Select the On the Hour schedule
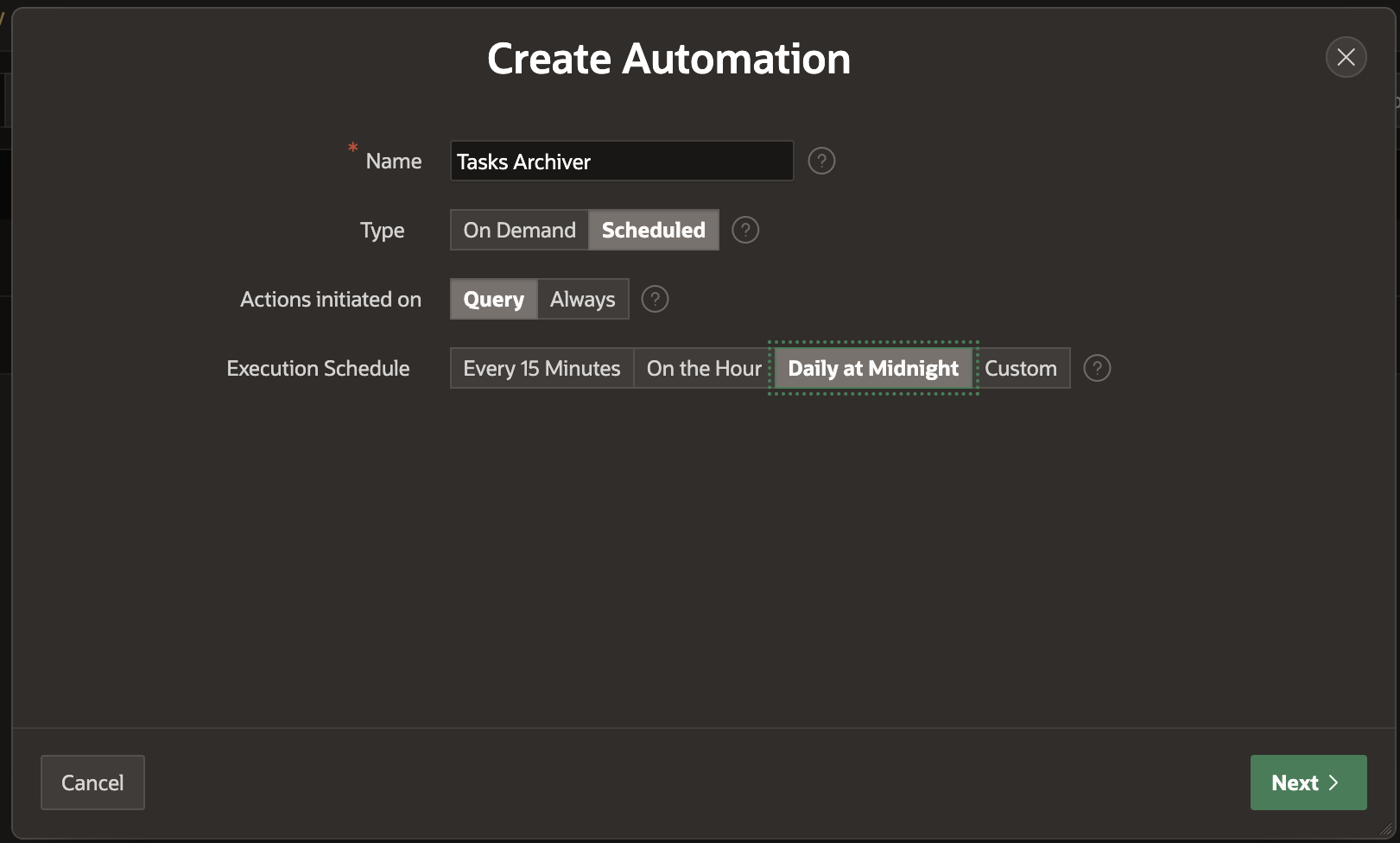This screenshot has height=843, width=1400. pyautogui.click(x=703, y=368)
